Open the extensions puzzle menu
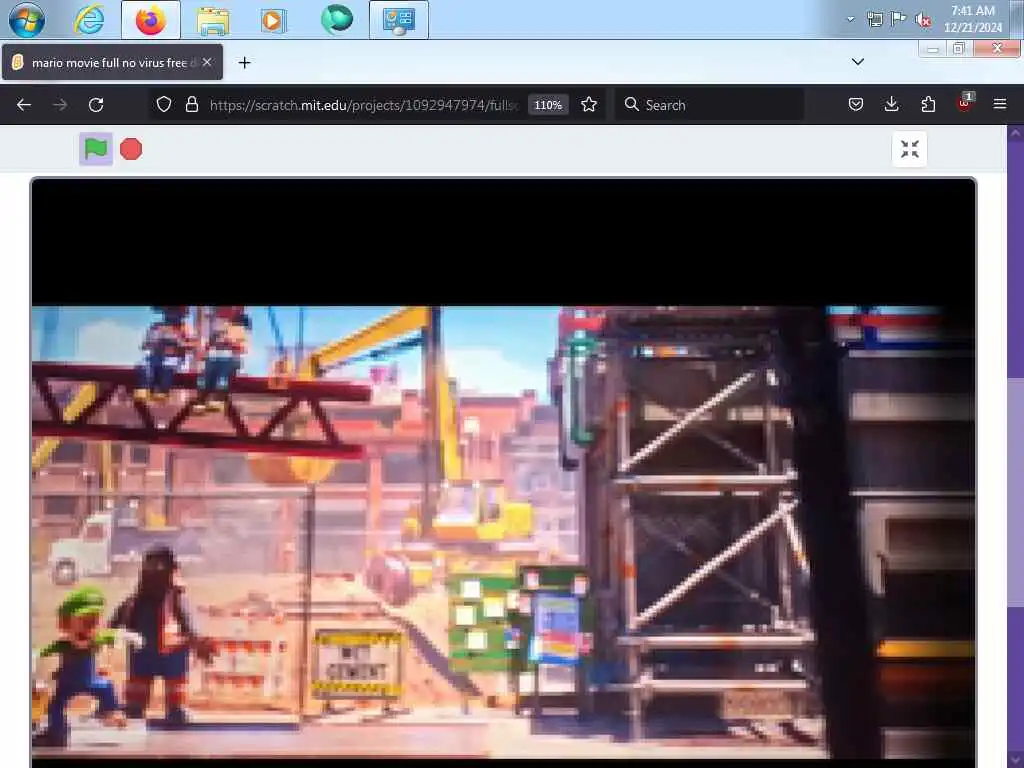The height and width of the screenshot is (768, 1024). click(928, 104)
